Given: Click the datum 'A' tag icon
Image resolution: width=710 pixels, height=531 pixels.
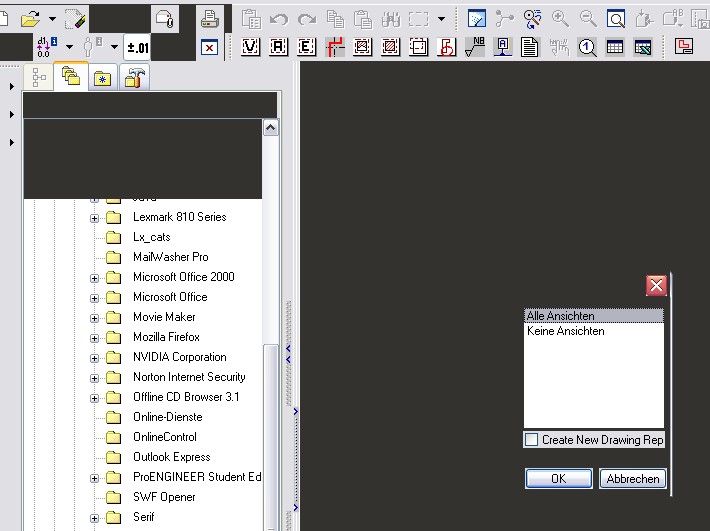Looking at the screenshot, I should [x=503, y=47].
